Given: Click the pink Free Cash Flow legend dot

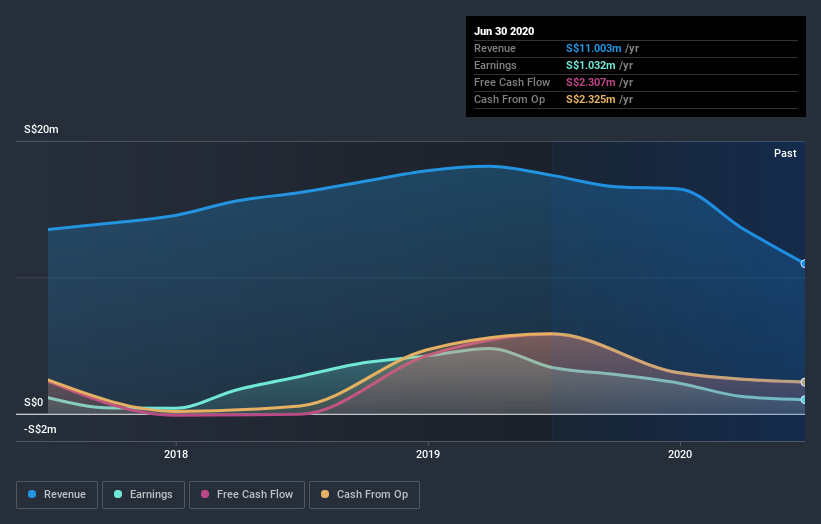Looking at the screenshot, I should pos(205,494).
